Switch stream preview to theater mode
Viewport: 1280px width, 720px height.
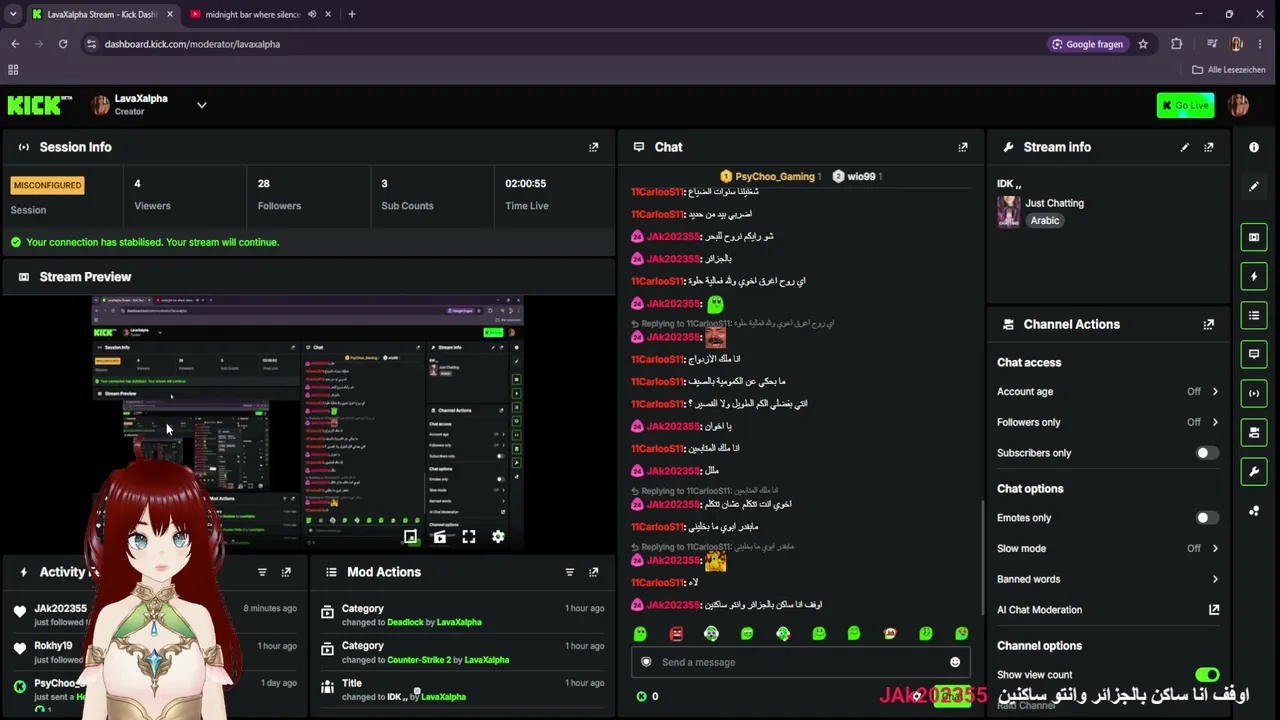(x=439, y=537)
